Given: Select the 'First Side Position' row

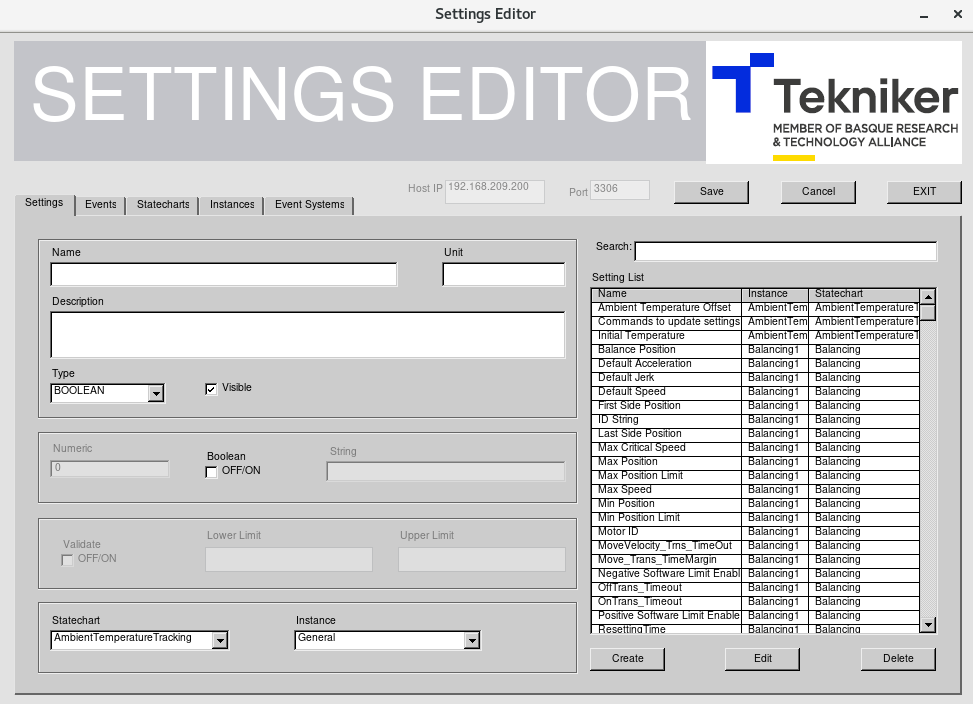Looking at the screenshot, I should coord(755,406).
